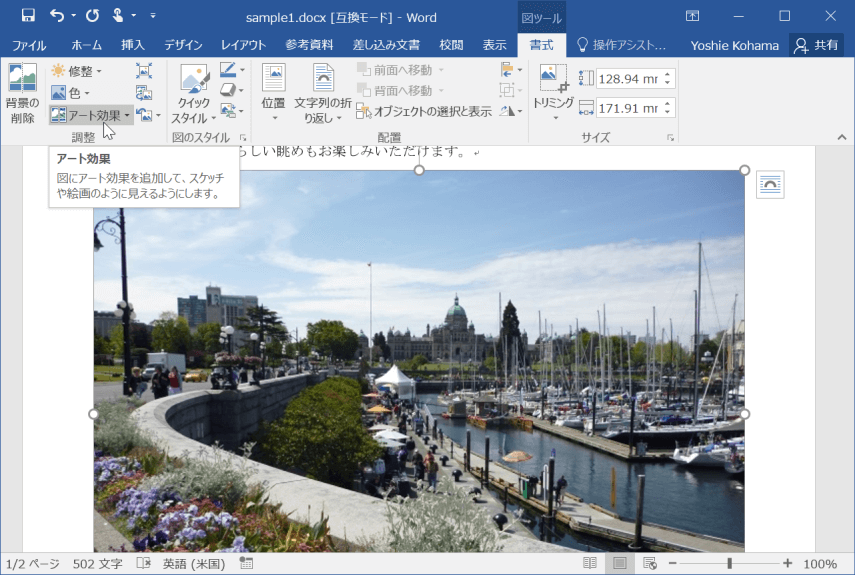The image size is (855, 575).
Task: Switch to the レイアウト tab
Action: pos(243,45)
